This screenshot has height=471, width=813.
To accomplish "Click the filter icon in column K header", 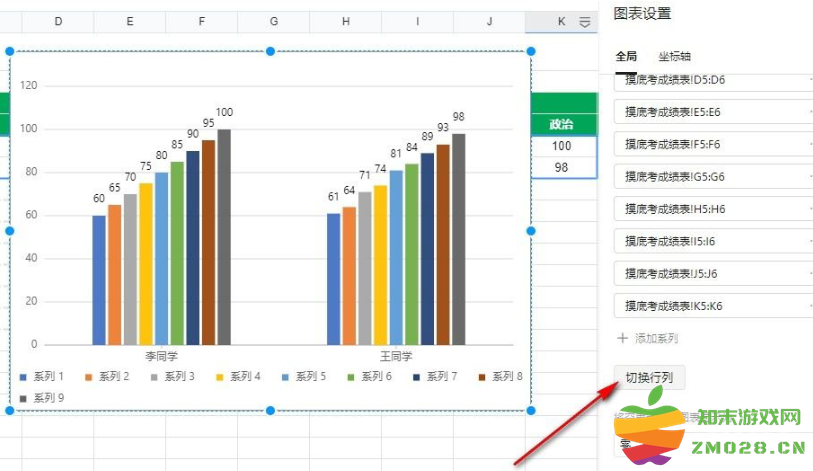I will point(585,22).
